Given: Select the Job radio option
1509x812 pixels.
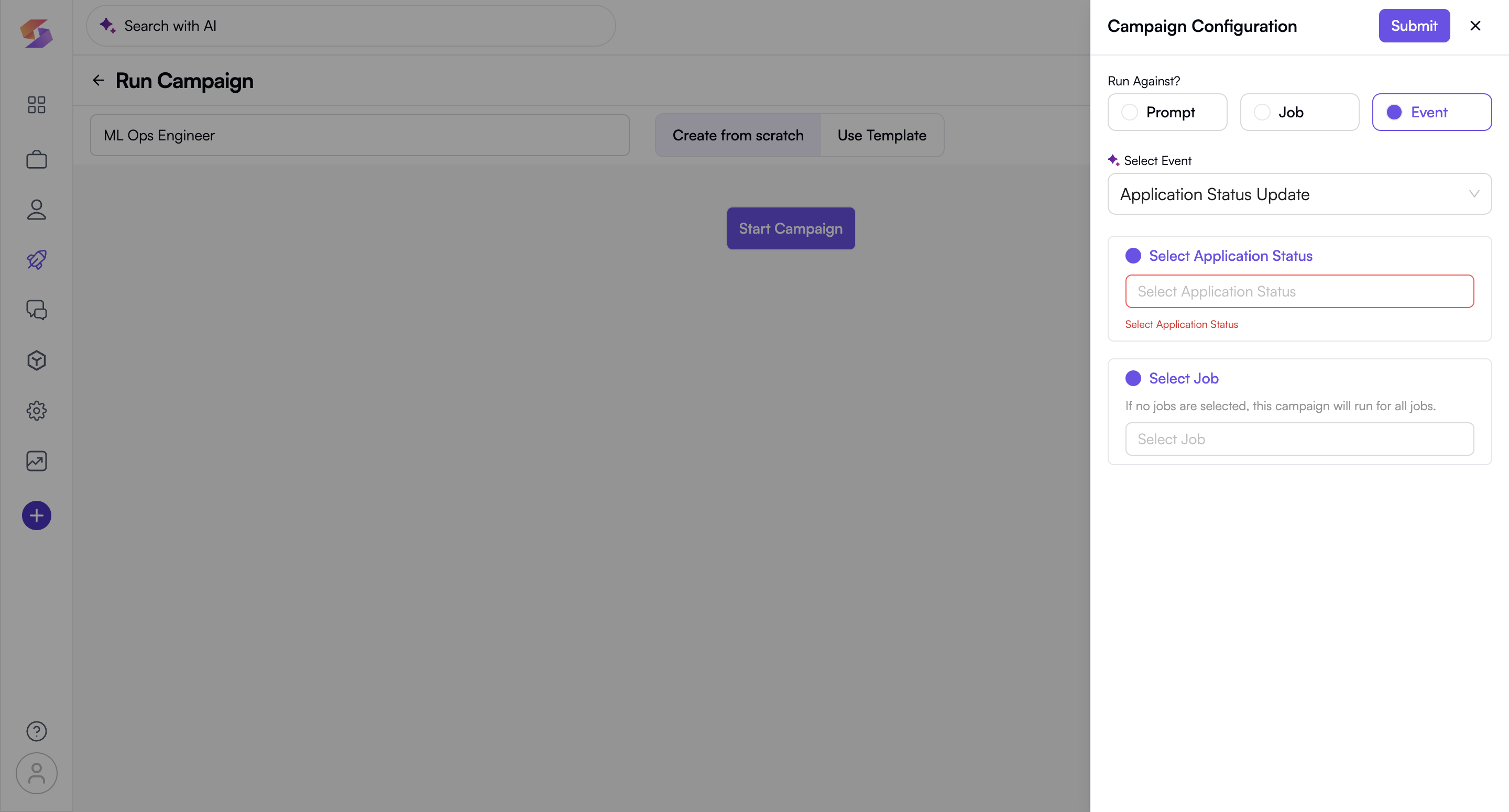Looking at the screenshot, I should 1299,112.
